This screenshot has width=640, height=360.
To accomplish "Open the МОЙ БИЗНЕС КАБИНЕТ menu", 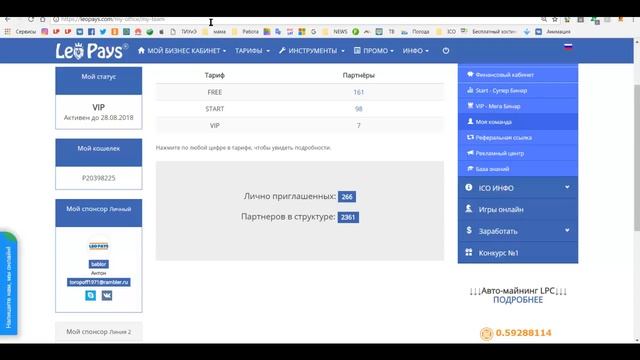I will (182, 51).
